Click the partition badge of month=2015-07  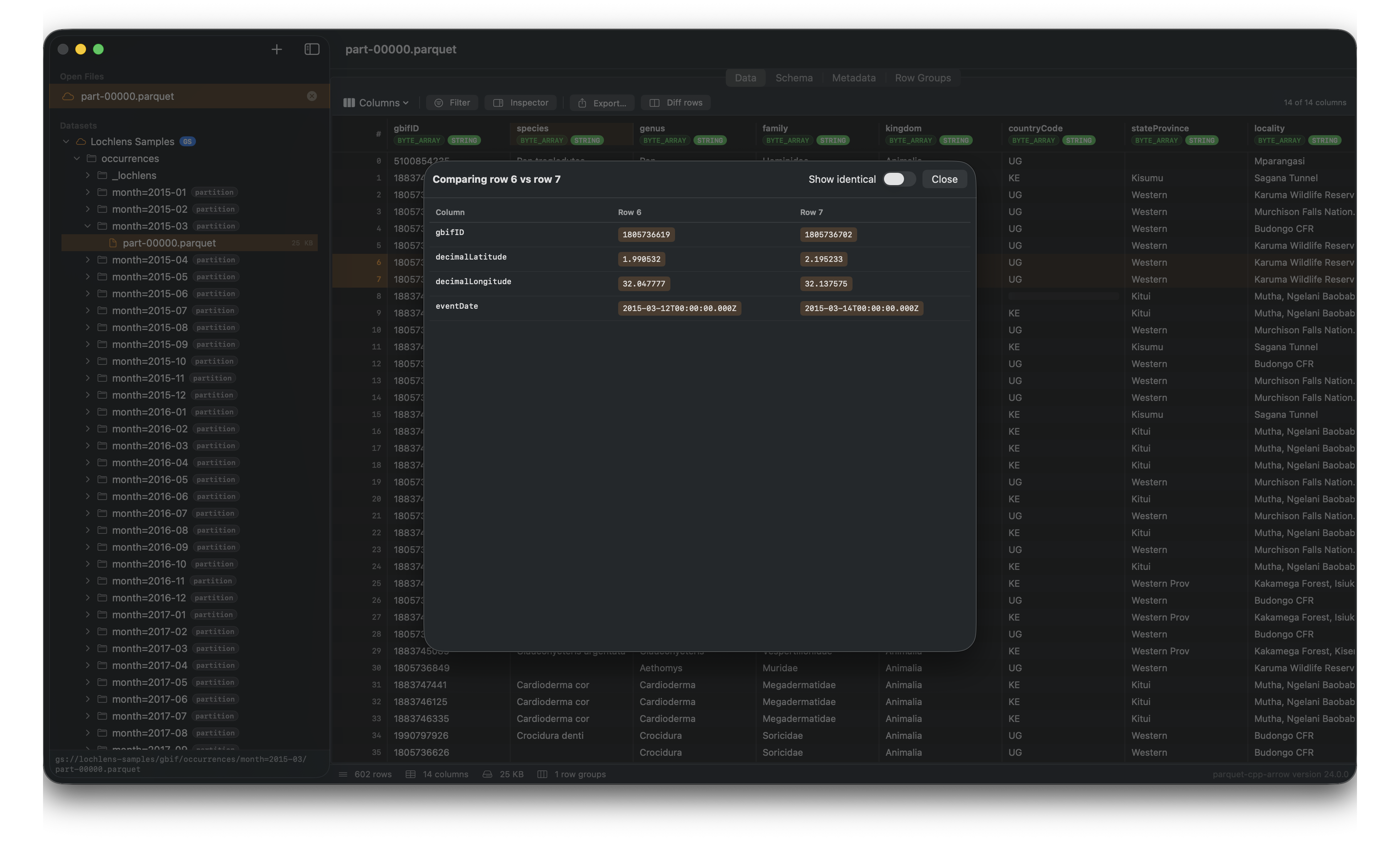pos(216,311)
